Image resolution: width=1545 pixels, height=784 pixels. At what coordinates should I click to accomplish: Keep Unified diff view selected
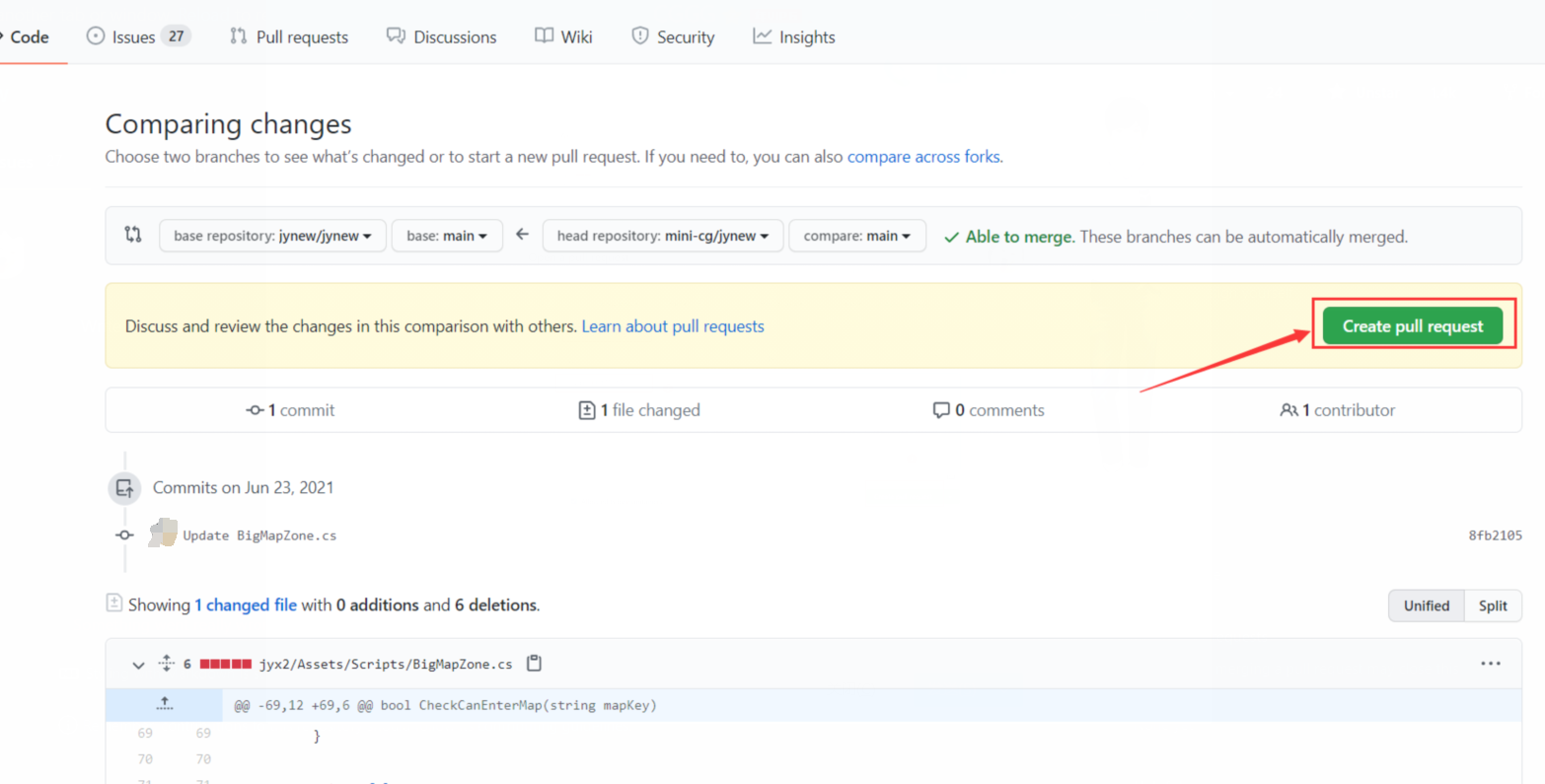[x=1426, y=606]
